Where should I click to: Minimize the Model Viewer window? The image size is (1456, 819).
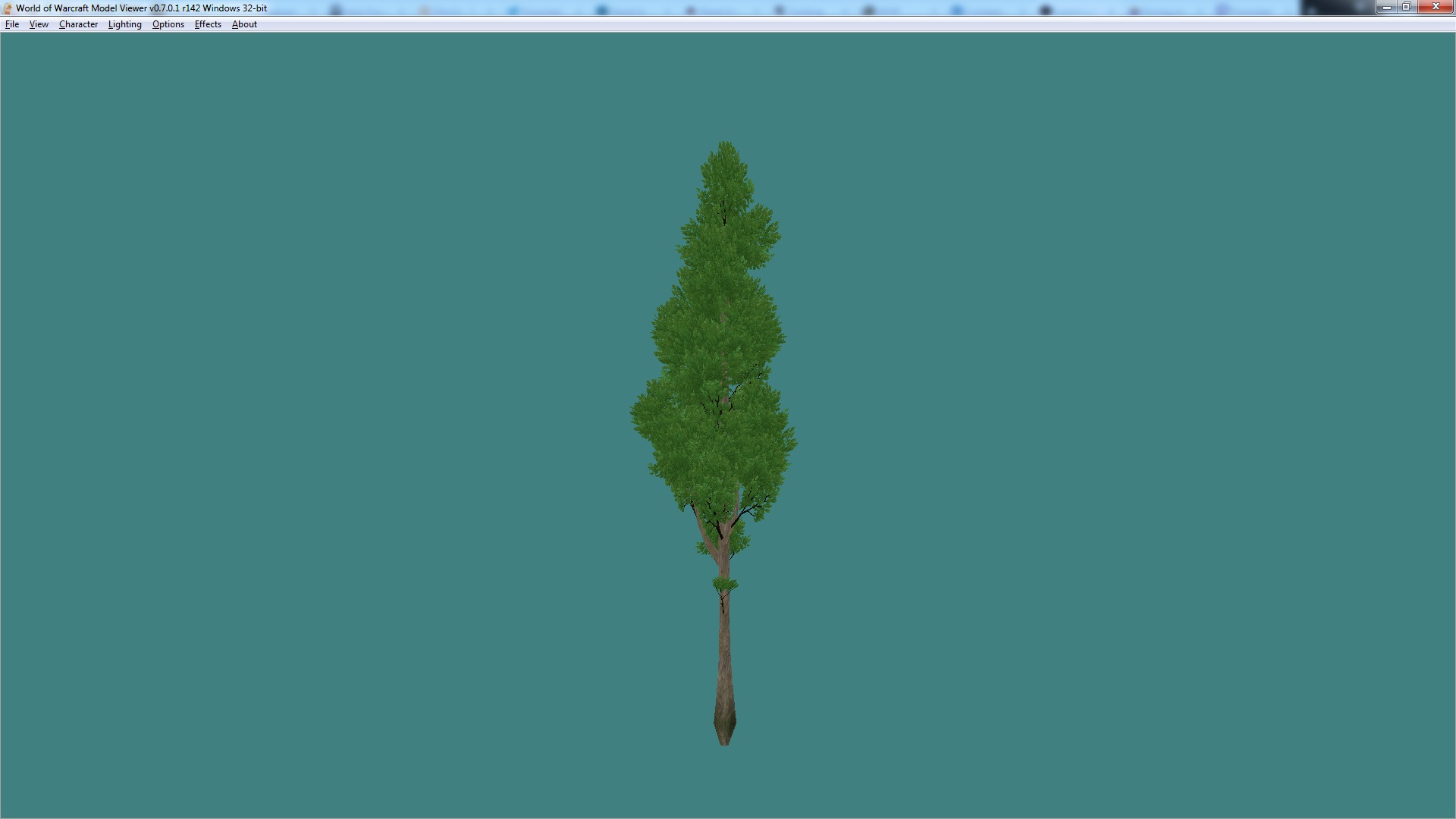[1386, 7]
